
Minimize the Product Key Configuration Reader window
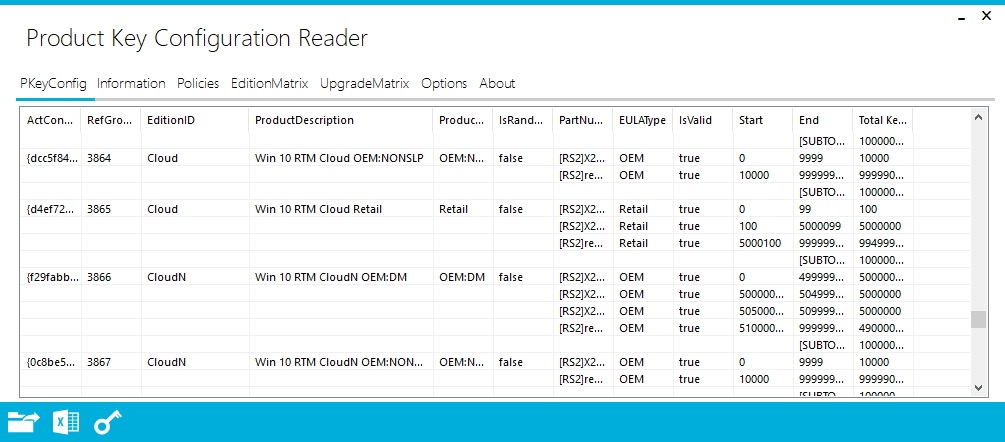(961, 19)
